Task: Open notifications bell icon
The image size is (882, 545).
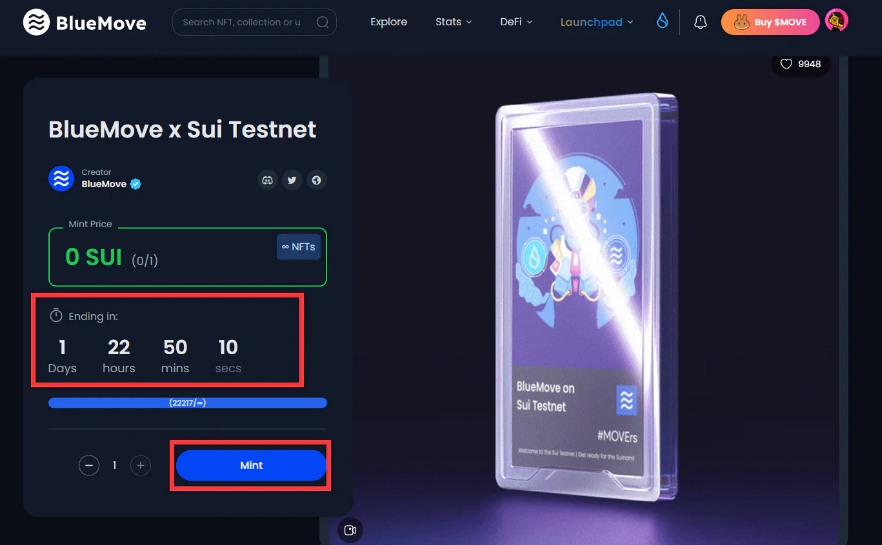Action: 700,22
